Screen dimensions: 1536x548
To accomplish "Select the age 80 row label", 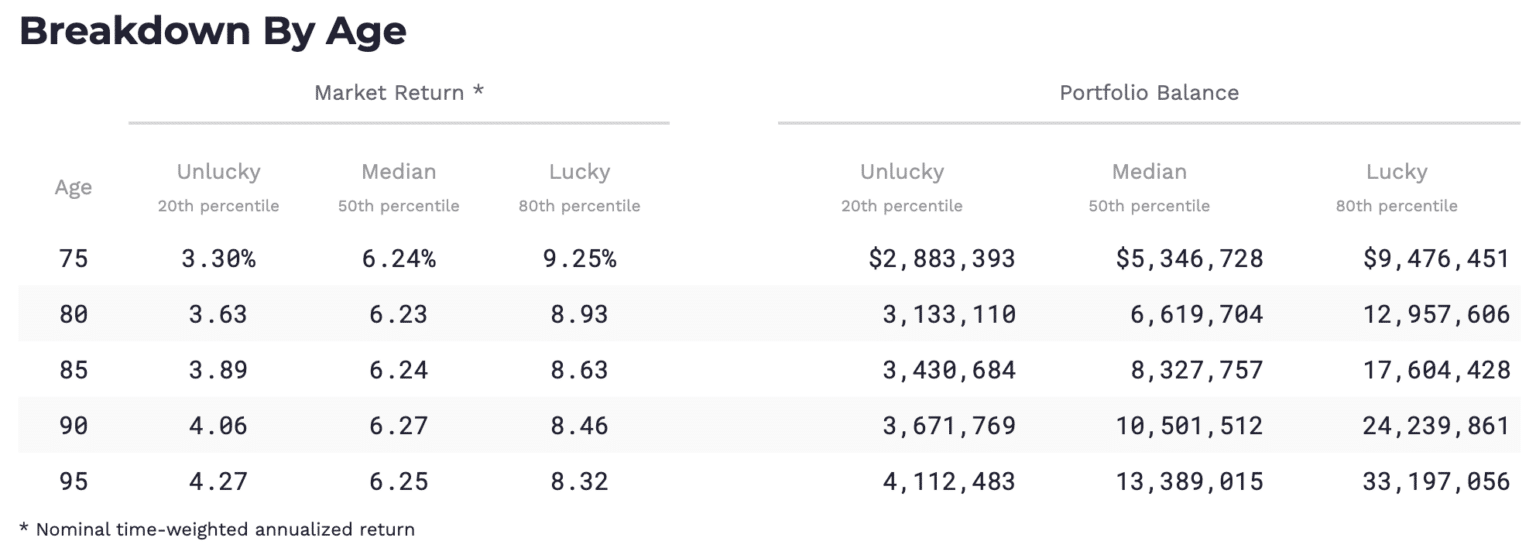I will (x=73, y=314).
